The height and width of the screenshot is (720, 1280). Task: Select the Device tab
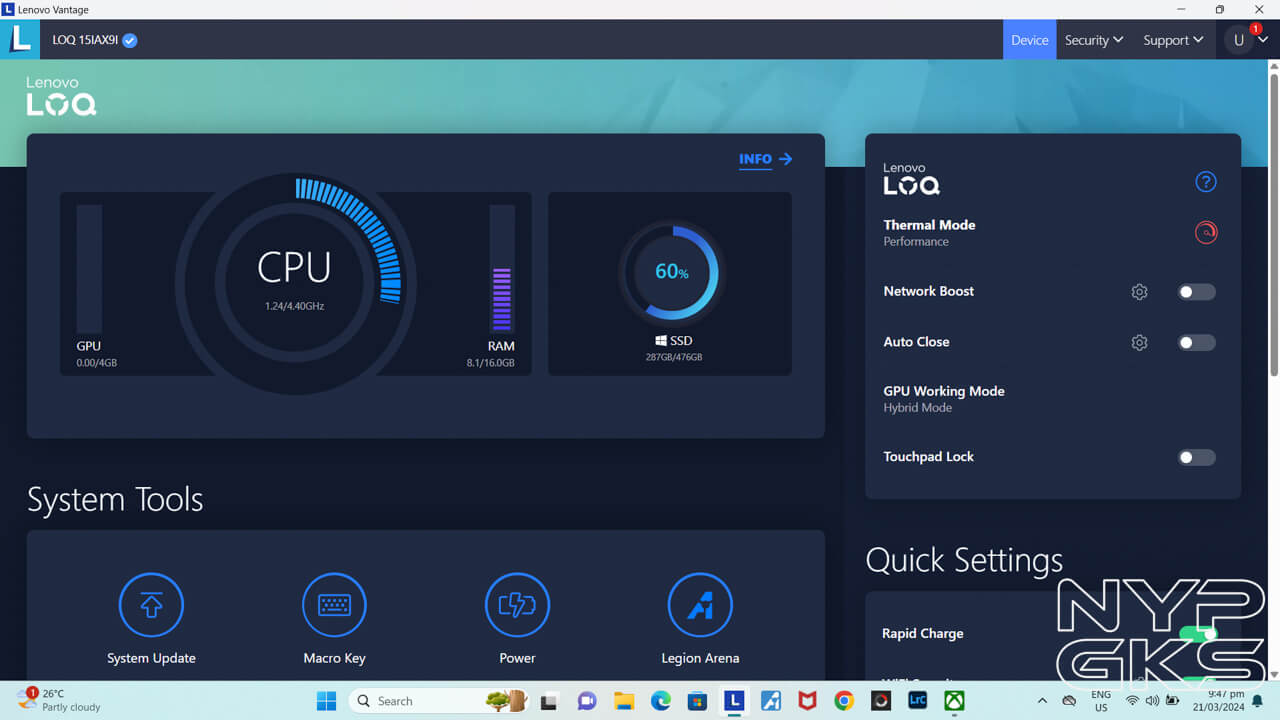click(1029, 40)
